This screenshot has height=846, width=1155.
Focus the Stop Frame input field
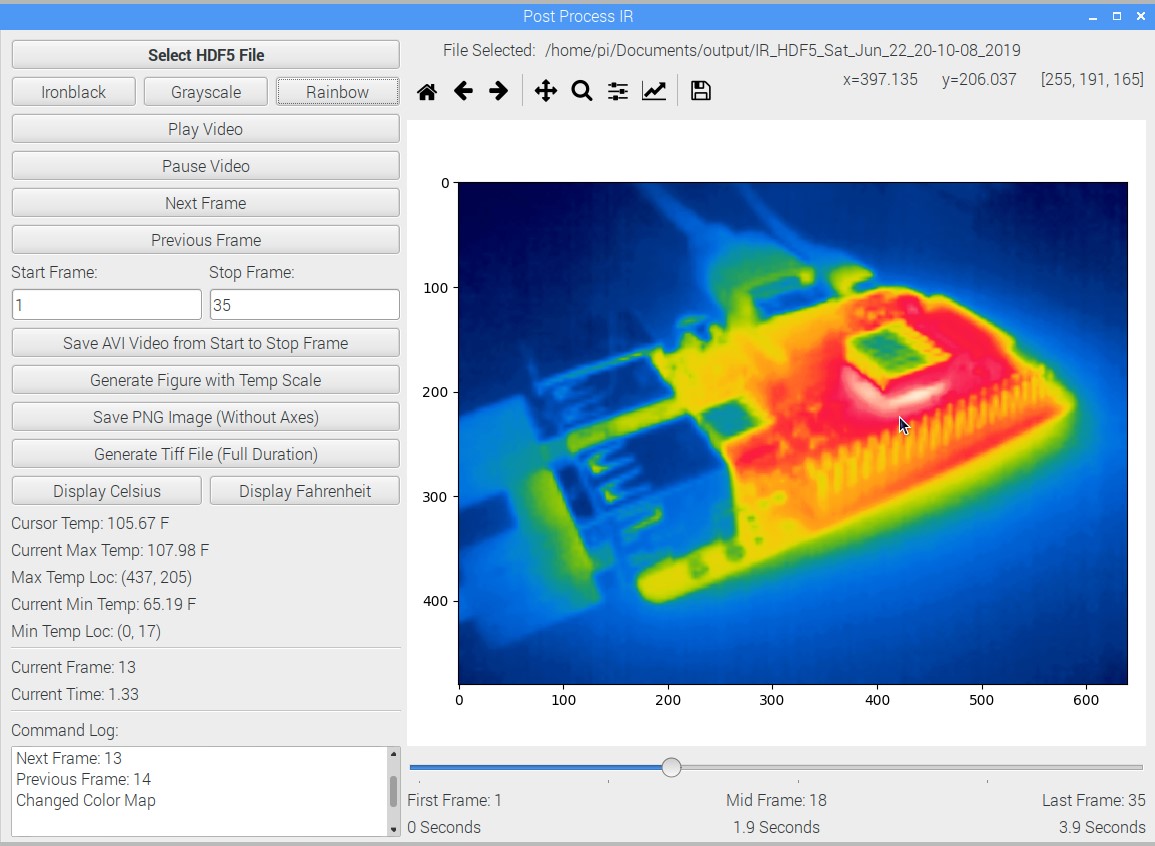pyautogui.click(x=305, y=305)
